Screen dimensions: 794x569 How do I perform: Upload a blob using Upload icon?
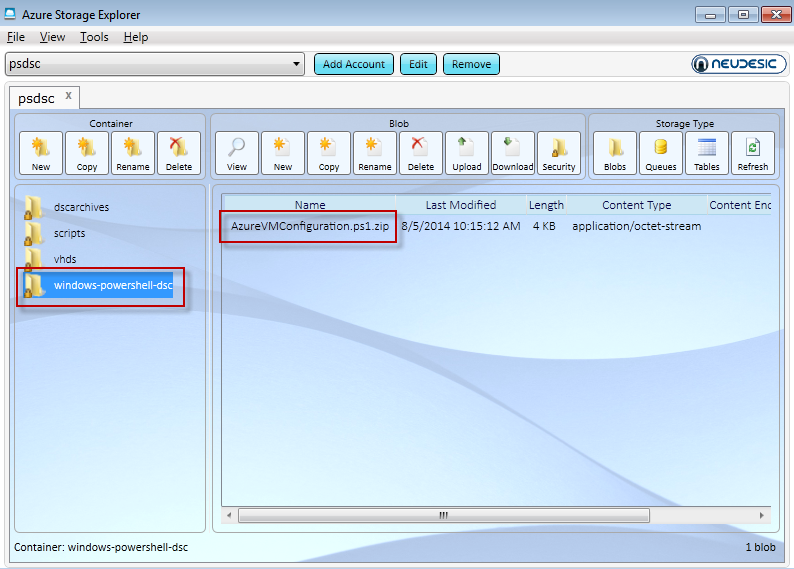pyautogui.click(x=467, y=153)
